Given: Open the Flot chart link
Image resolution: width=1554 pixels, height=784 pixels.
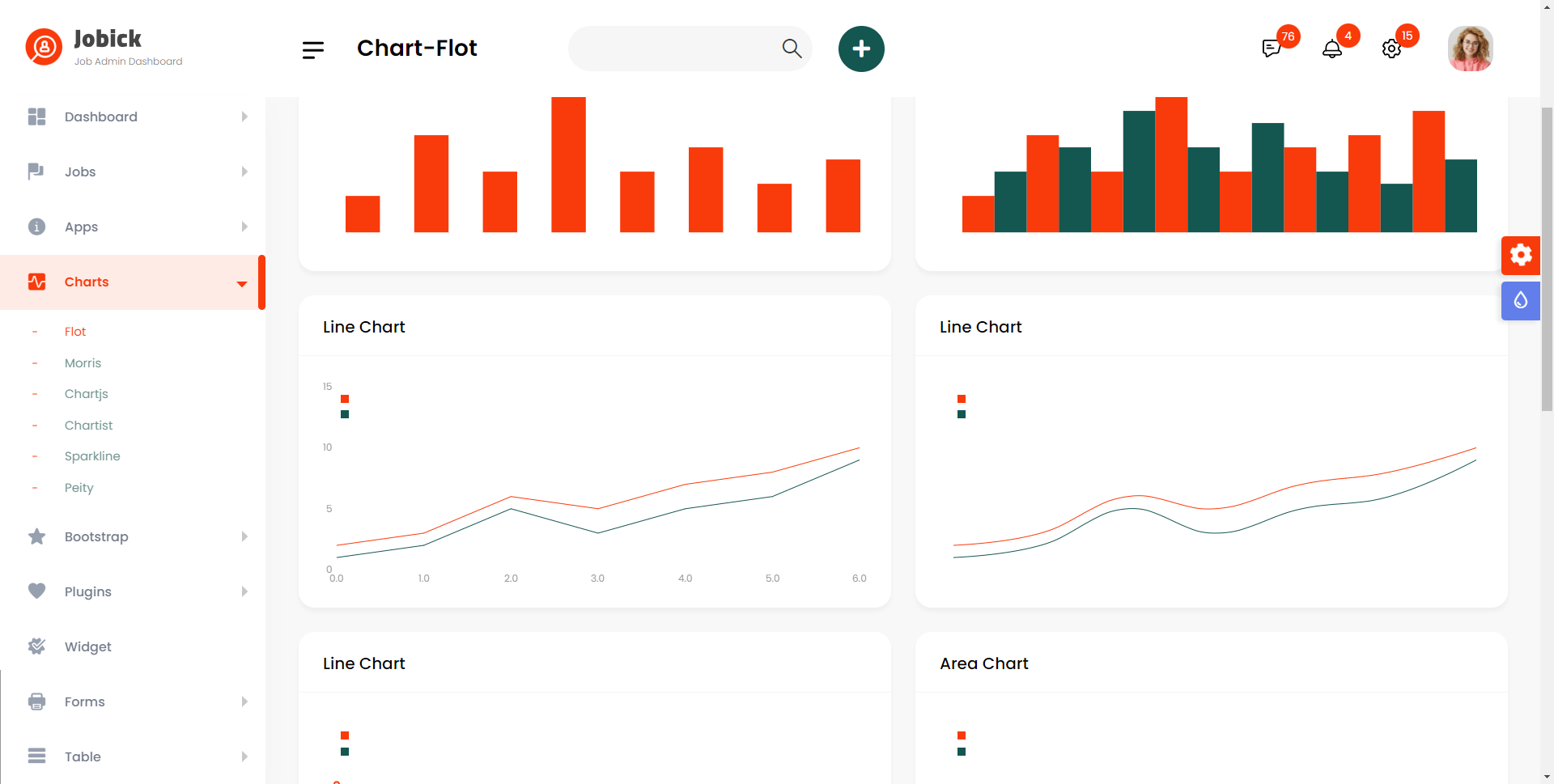Looking at the screenshot, I should [x=75, y=332].
